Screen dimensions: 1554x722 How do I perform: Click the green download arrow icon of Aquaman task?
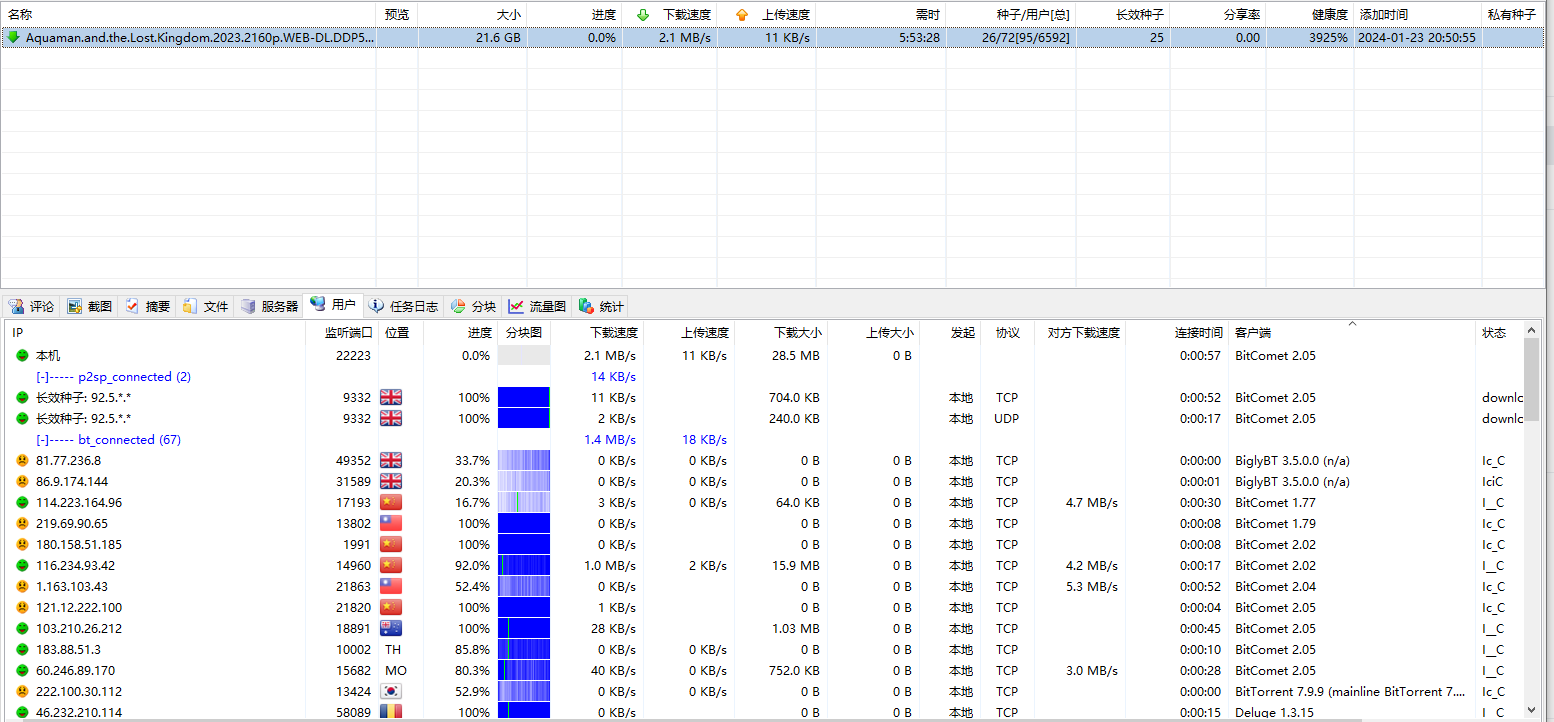13,37
